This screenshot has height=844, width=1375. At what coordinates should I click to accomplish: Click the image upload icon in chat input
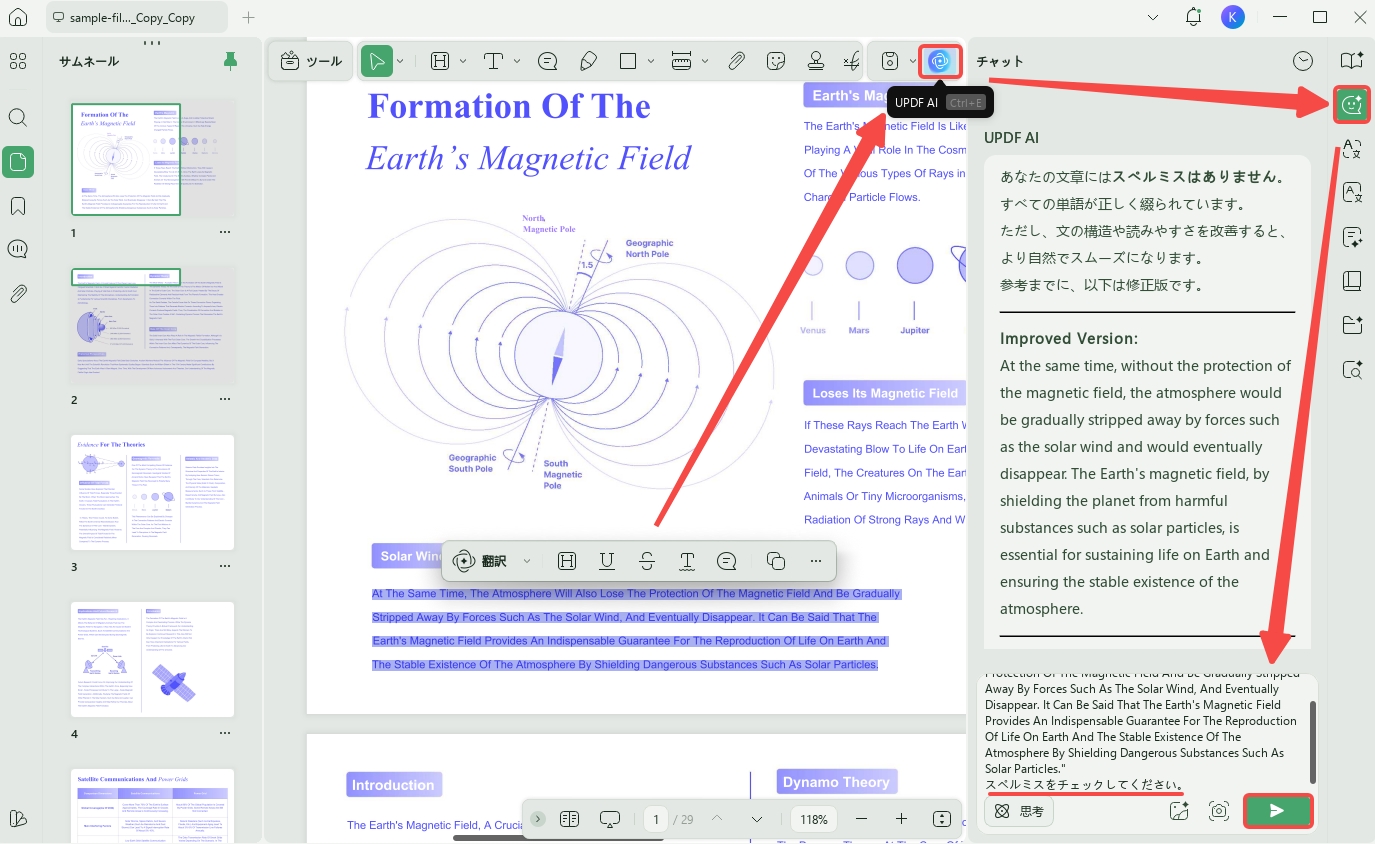pyautogui.click(x=1178, y=811)
